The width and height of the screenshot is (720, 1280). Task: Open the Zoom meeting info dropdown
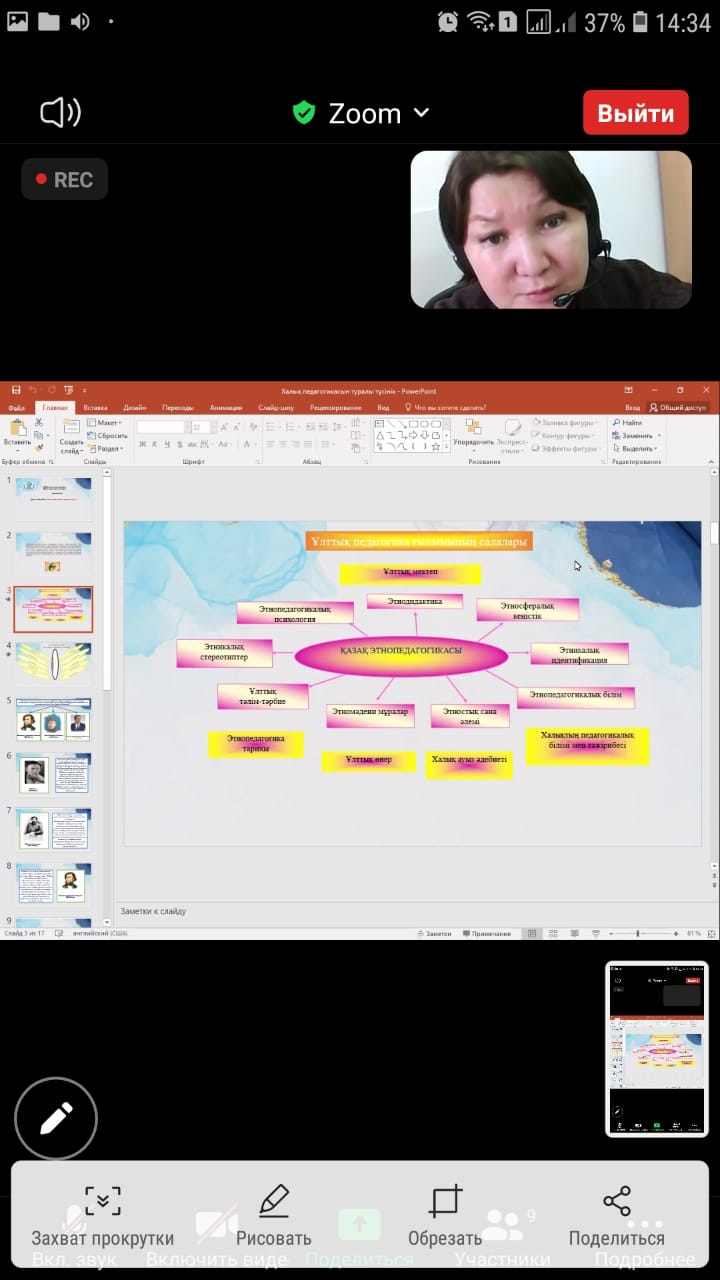click(379, 113)
